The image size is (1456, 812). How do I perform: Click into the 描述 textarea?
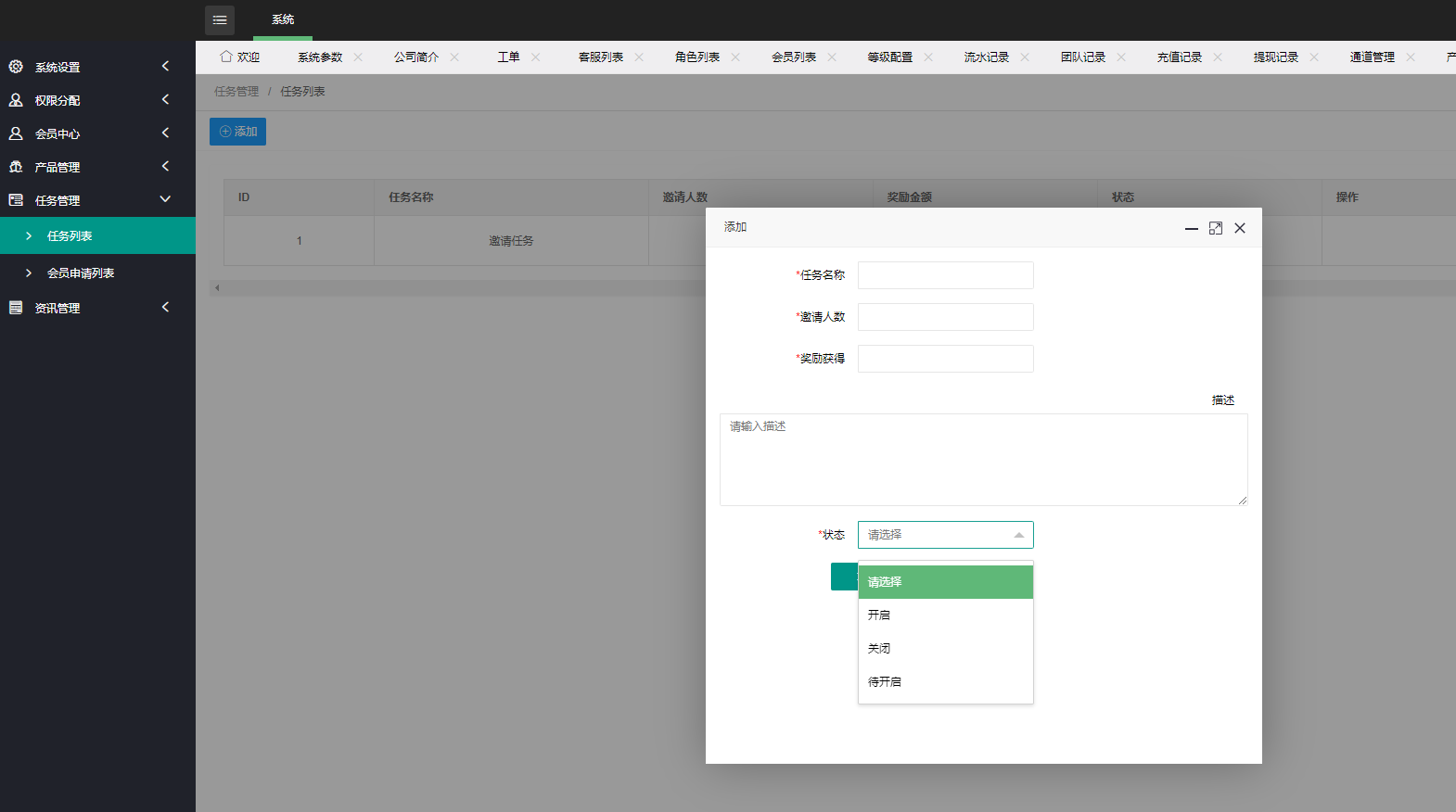coord(983,460)
